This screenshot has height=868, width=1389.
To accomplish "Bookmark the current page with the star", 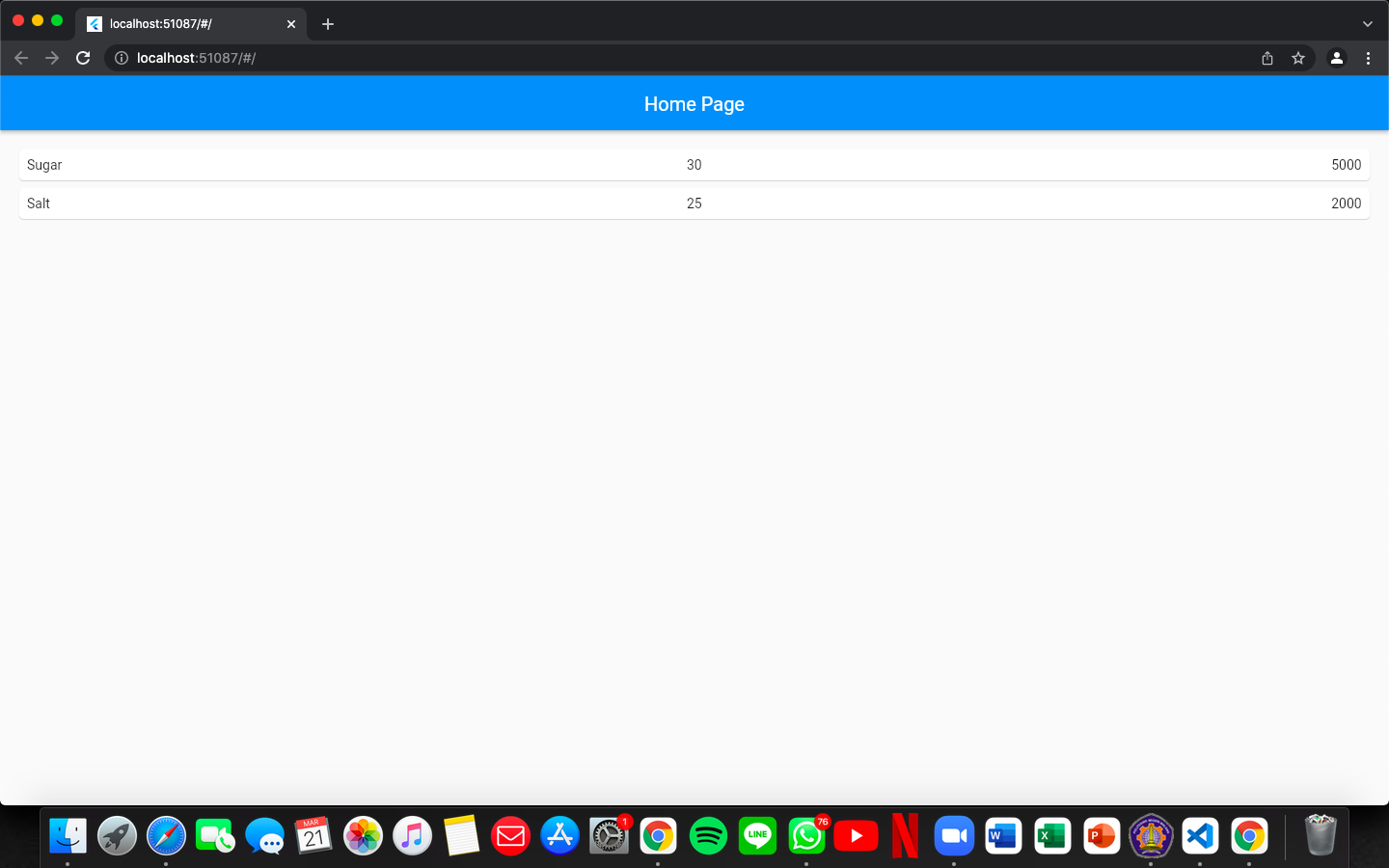I will point(1297,58).
